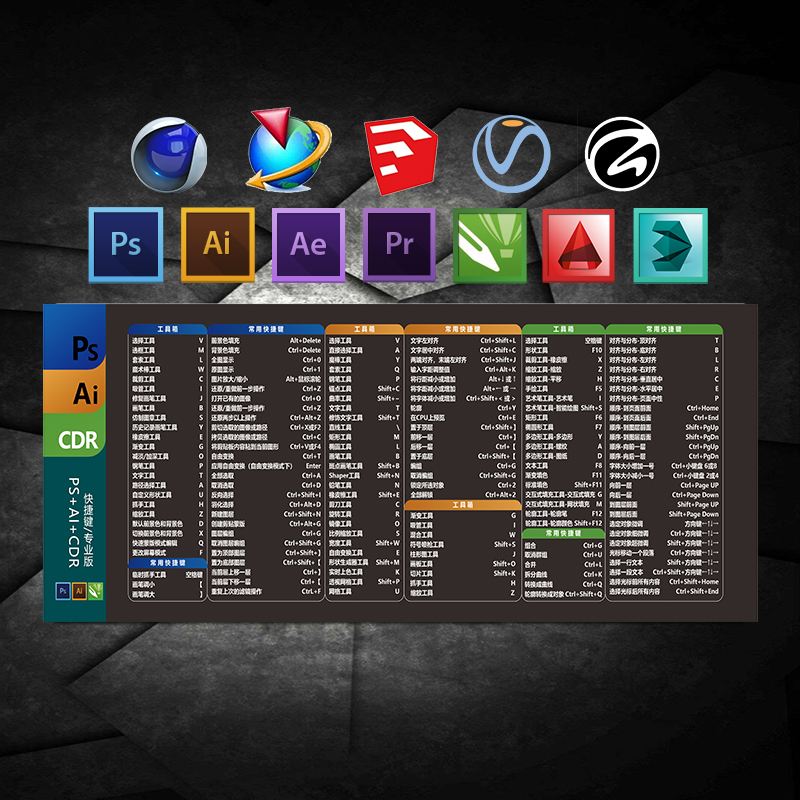Click the red AutoCAD icon
Viewport: 800px width, 800px height.
pos(579,245)
